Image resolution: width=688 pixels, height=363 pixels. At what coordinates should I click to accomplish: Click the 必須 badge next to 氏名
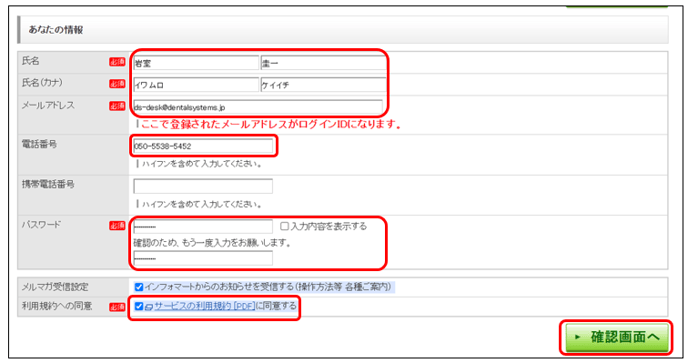pos(117,62)
